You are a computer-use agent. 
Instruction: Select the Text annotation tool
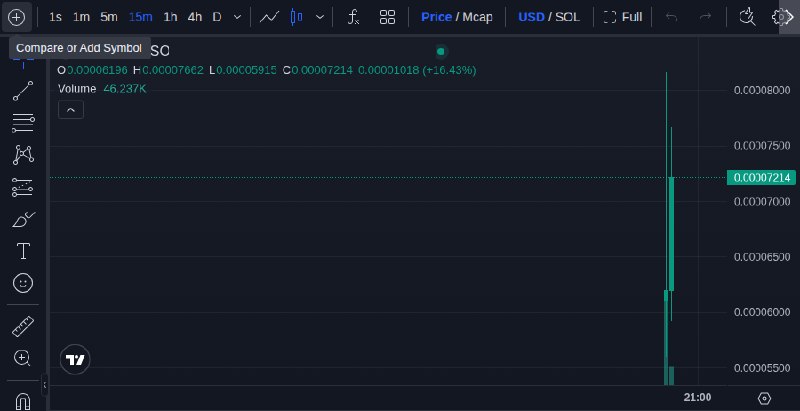point(23,251)
